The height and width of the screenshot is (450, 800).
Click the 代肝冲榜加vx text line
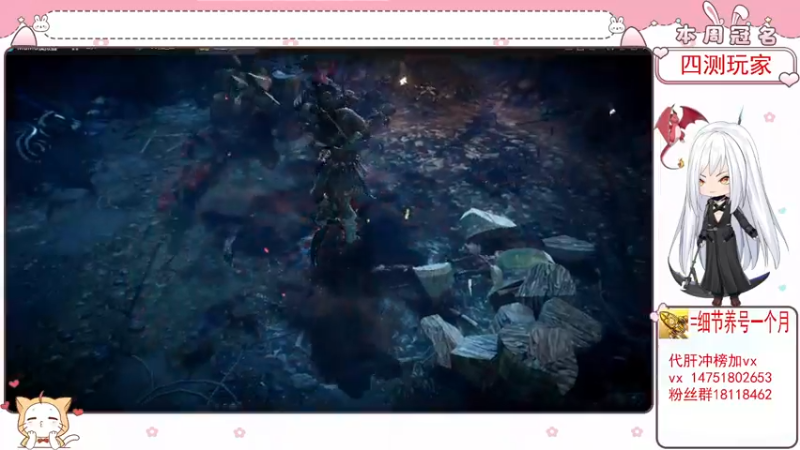coord(713,361)
